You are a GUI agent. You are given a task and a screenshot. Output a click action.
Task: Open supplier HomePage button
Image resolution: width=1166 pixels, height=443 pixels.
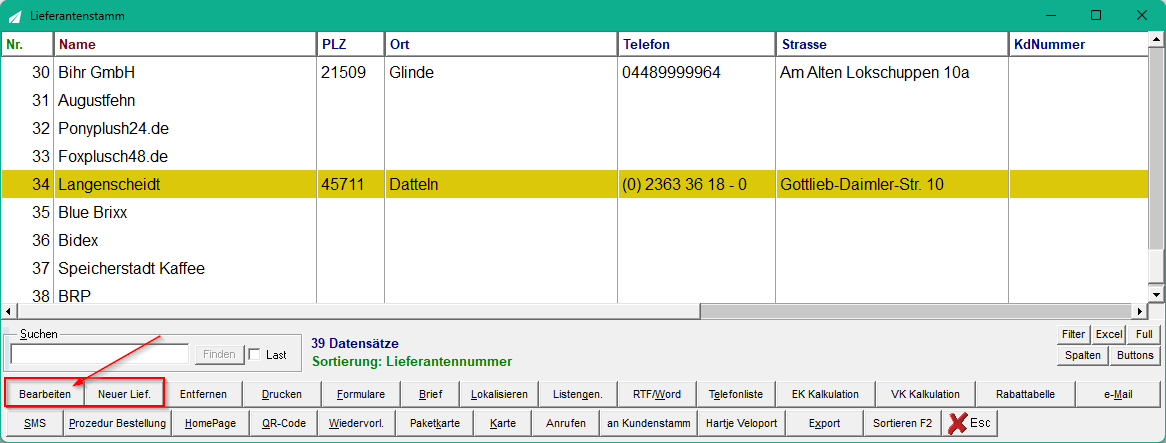tap(210, 423)
